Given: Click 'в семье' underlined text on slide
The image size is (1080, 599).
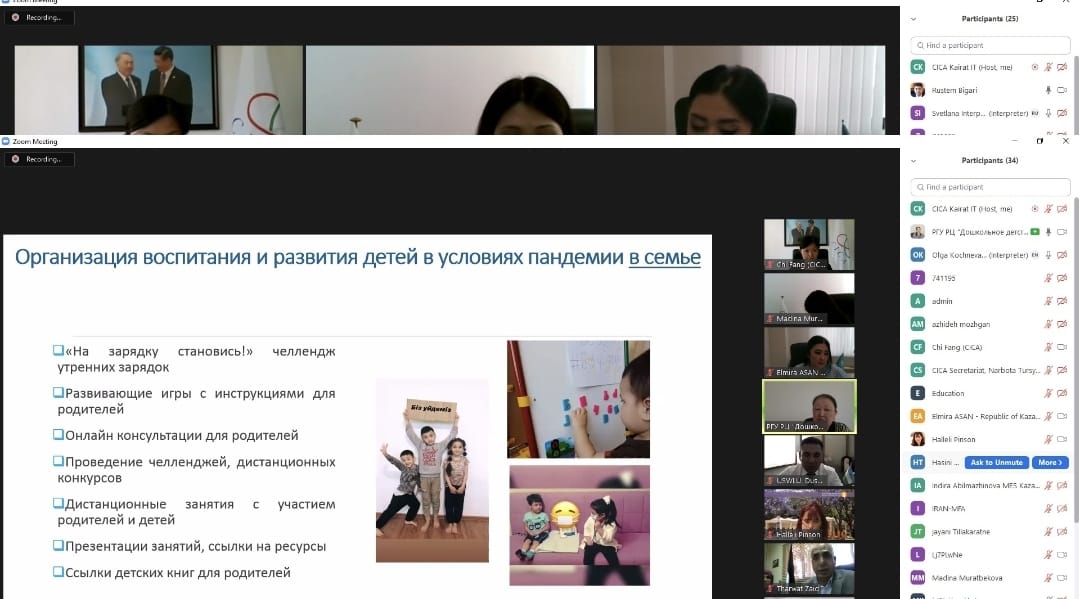Looking at the screenshot, I should point(664,258).
